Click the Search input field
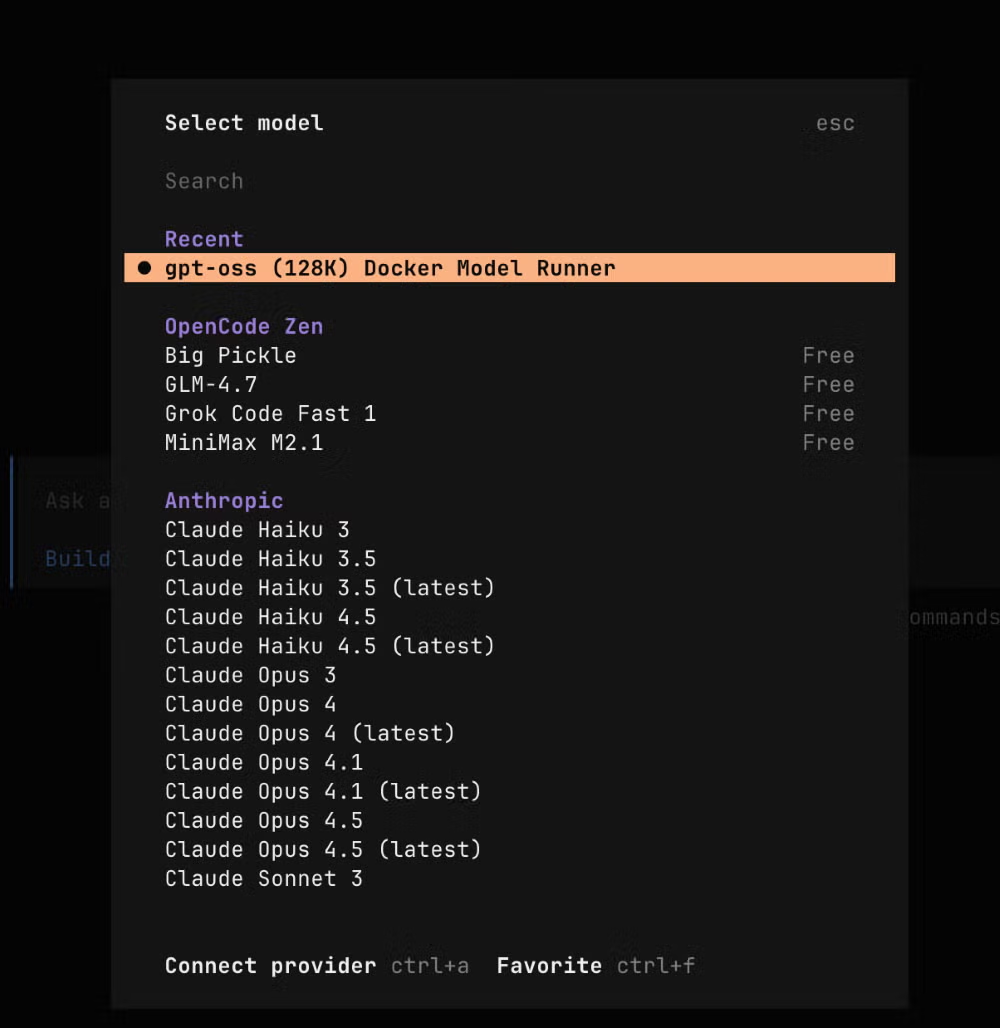The image size is (1000, 1028). click(300, 181)
